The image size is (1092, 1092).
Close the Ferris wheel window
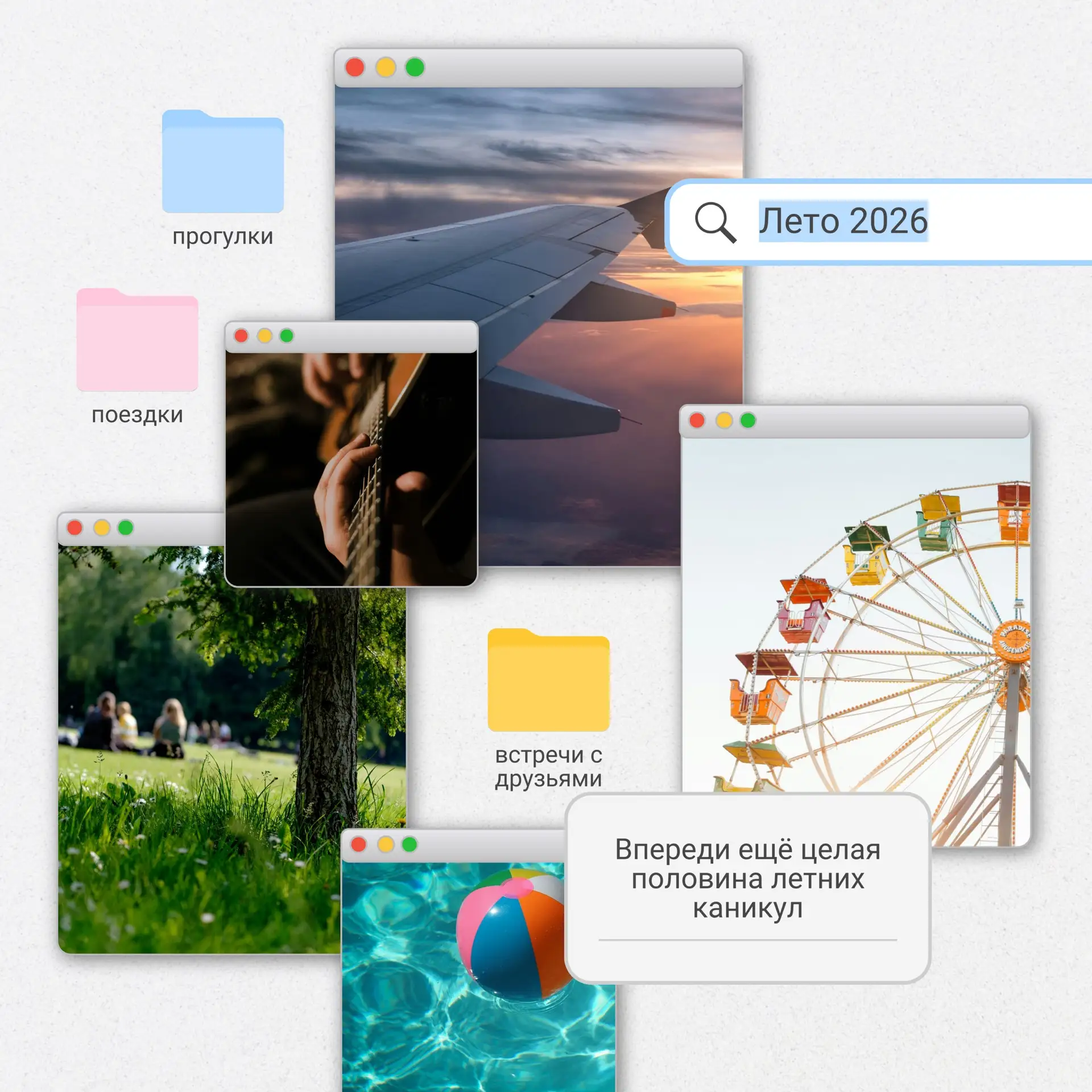click(x=697, y=420)
